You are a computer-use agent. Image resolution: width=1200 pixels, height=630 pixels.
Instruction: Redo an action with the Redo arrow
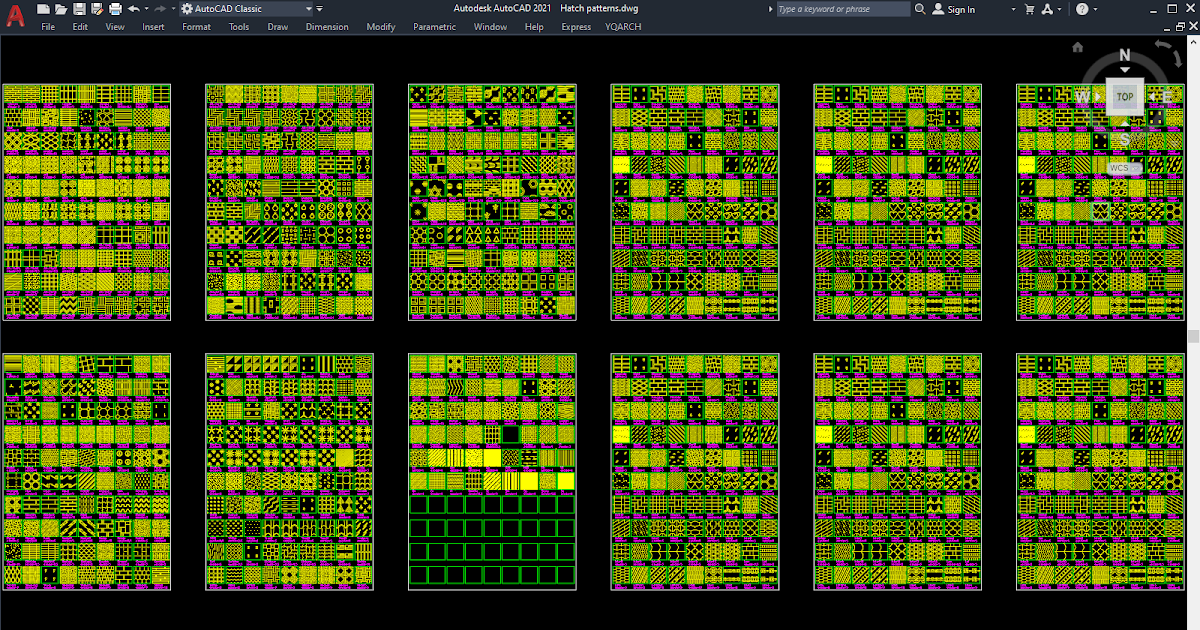coord(161,8)
